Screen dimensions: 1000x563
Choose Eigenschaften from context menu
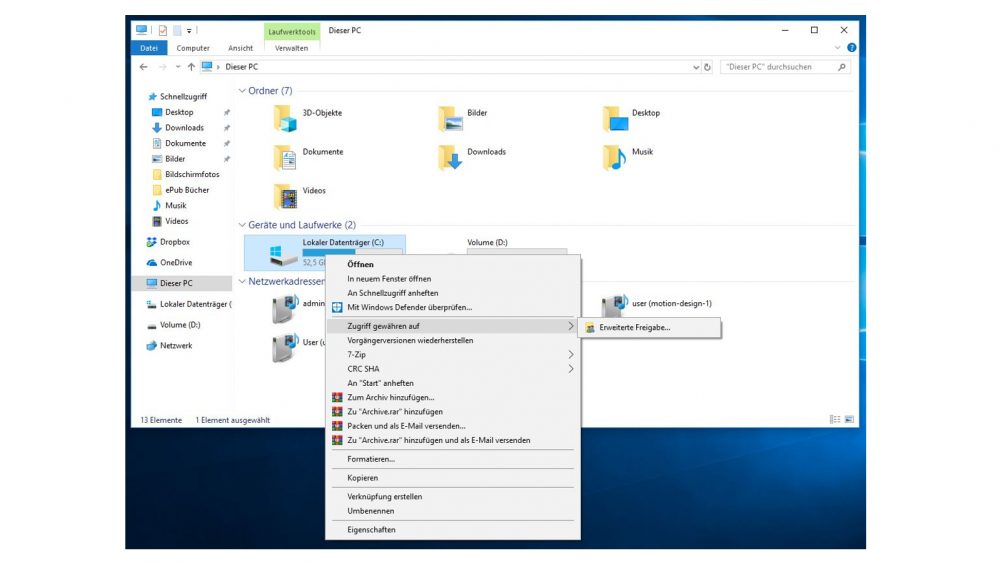pos(371,529)
